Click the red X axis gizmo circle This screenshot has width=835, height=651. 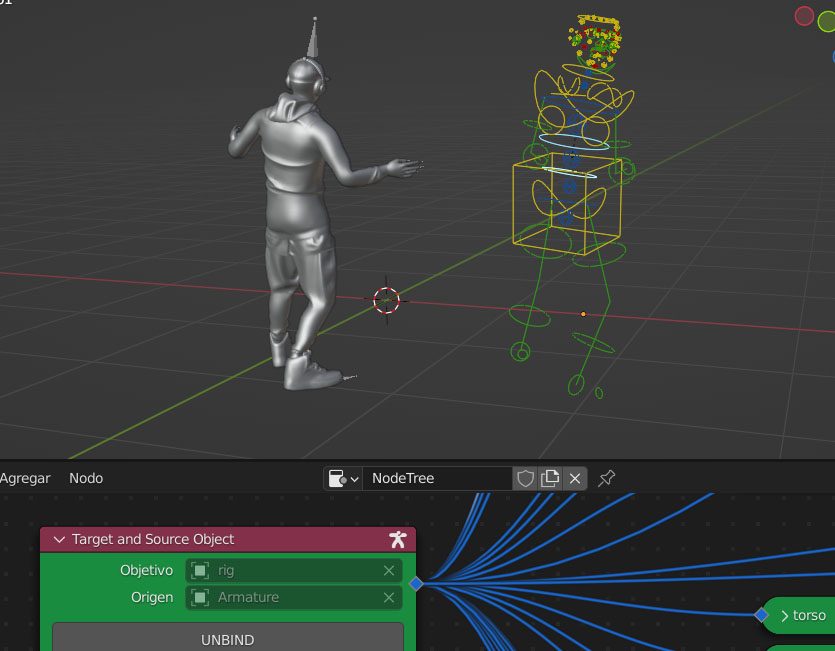(x=804, y=16)
